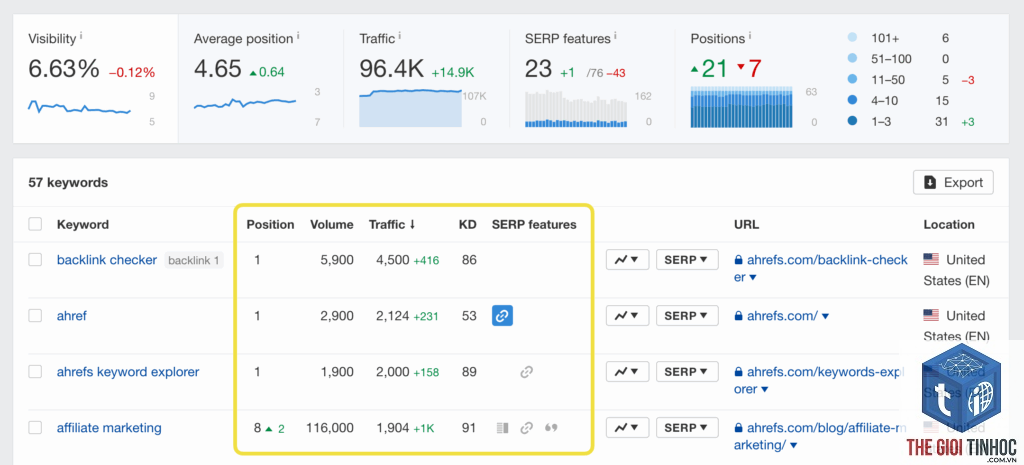
Task: Open SERP dropdown for affiliate marketing
Action: point(687,428)
